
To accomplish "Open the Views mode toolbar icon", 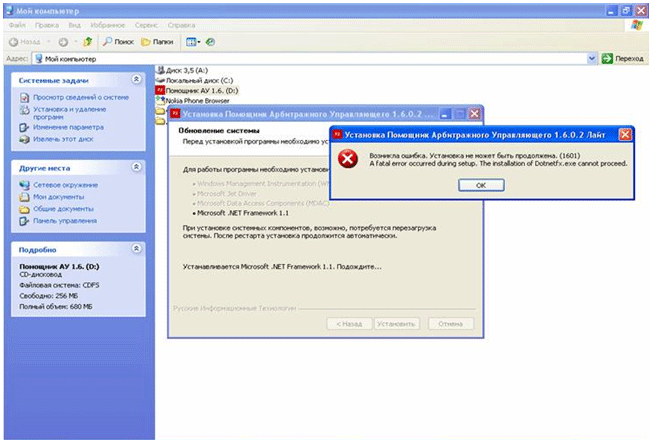I will (x=193, y=42).
